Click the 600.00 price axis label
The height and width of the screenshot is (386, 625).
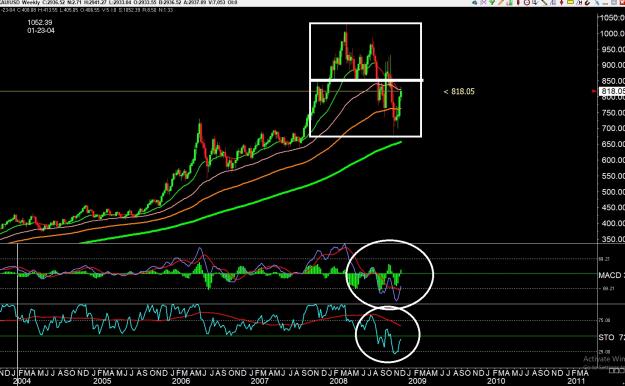[x=612, y=160]
